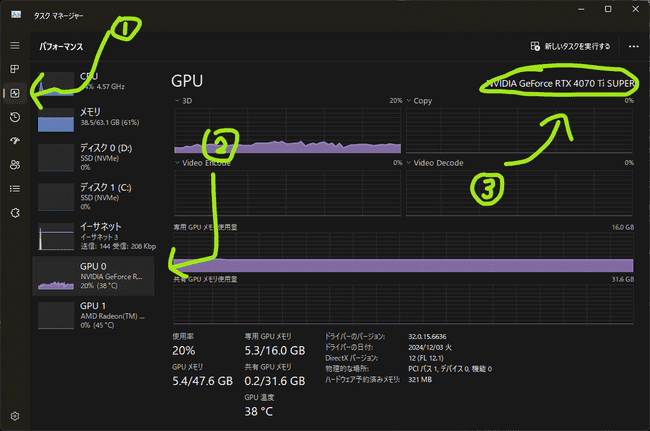Viewport: 650px width, 431px height.
Task: Click the PCI バス 1 location value
Action: (x=450, y=369)
